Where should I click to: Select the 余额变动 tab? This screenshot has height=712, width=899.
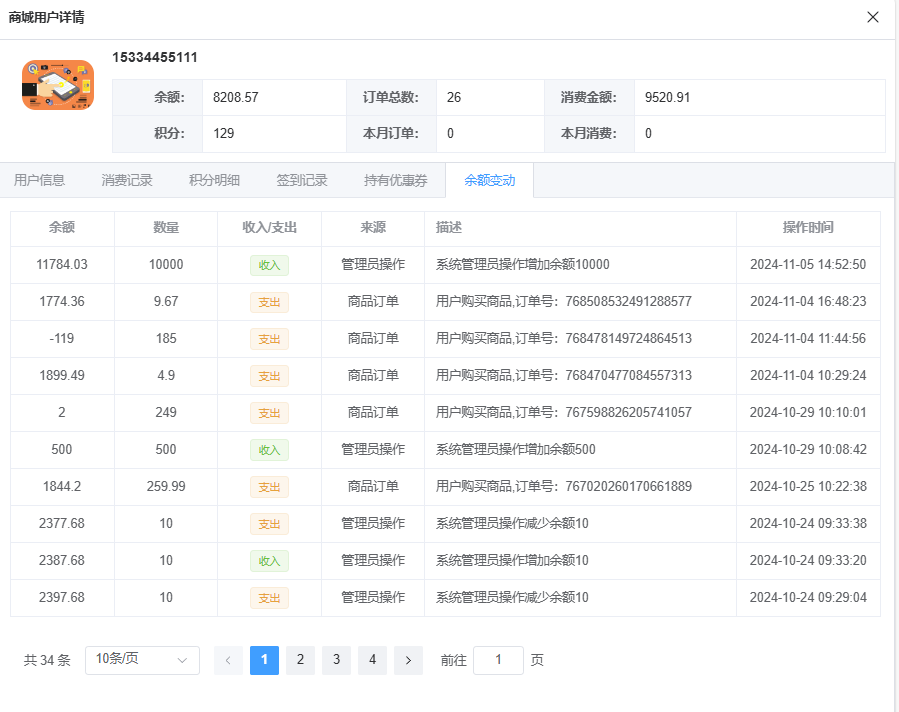[x=489, y=181]
